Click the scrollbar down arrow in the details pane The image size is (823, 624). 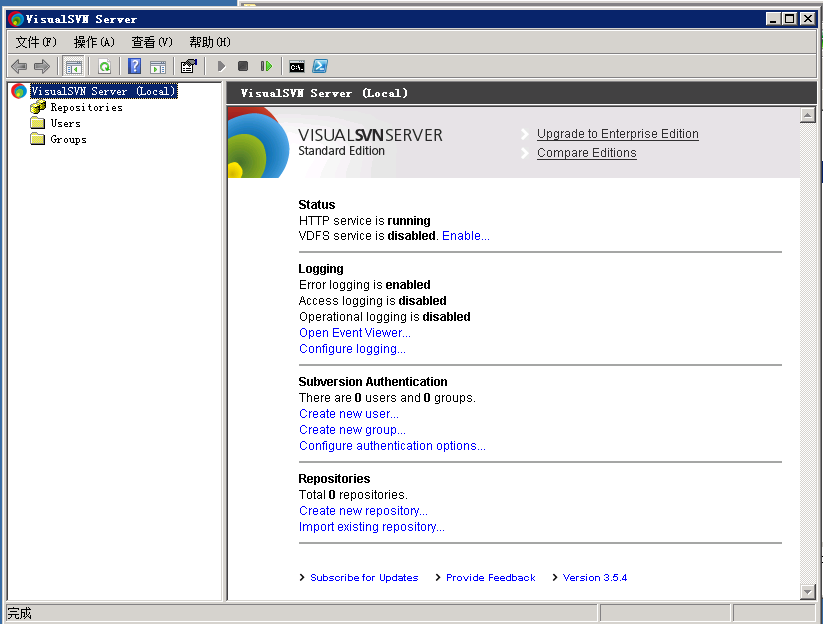(x=808, y=592)
